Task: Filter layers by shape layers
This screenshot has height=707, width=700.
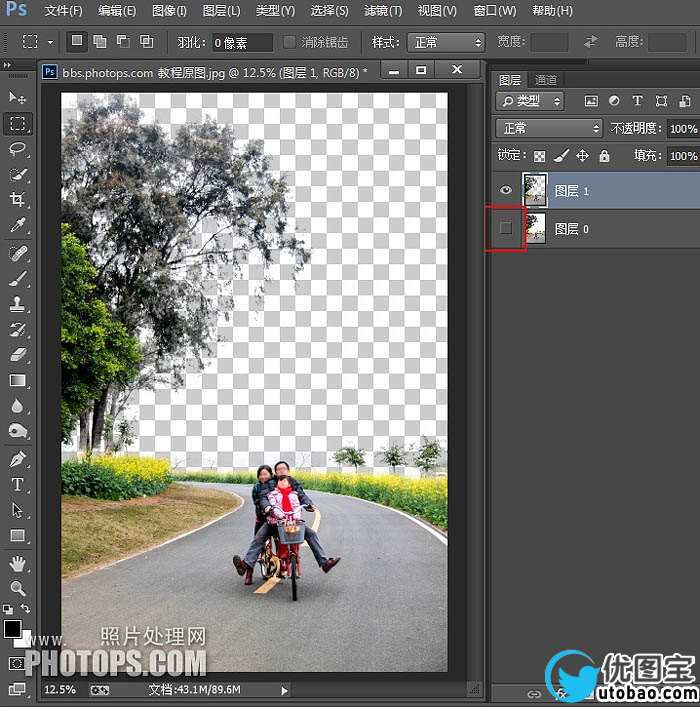Action: (x=661, y=101)
